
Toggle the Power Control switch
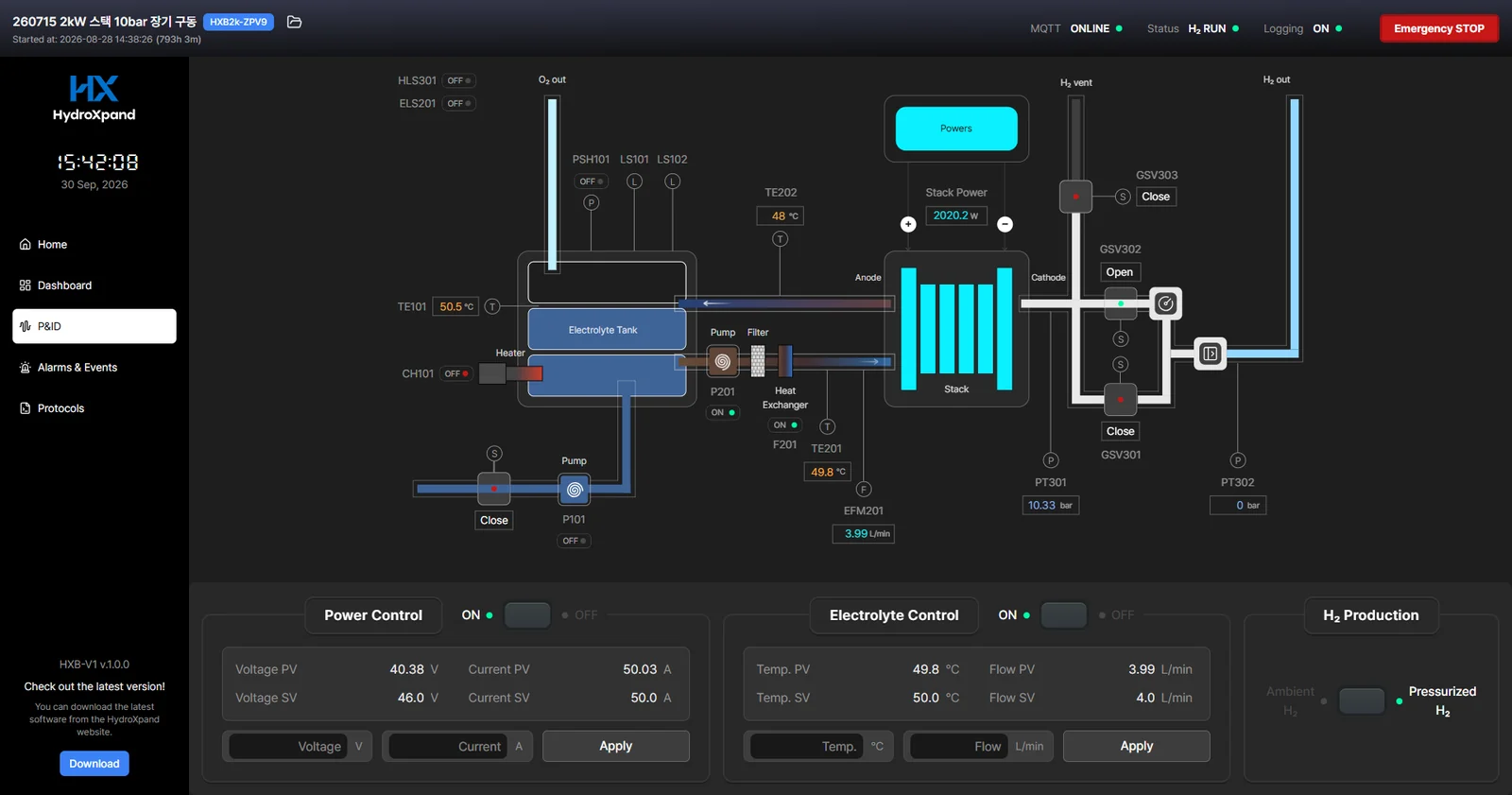(527, 615)
